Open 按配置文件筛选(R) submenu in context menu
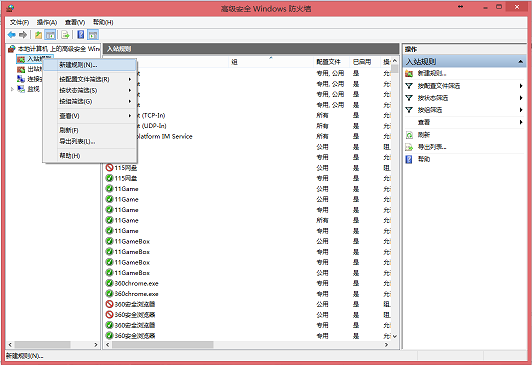Screen dimensions: 532x365 [x=90, y=79]
